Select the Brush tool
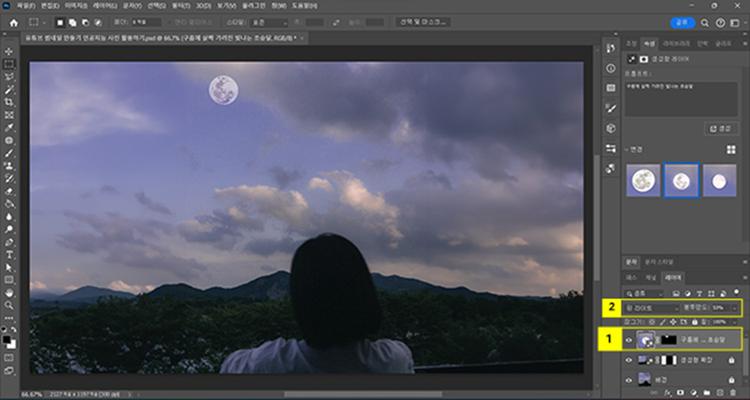This screenshot has width=750, height=400. tap(9, 153)
